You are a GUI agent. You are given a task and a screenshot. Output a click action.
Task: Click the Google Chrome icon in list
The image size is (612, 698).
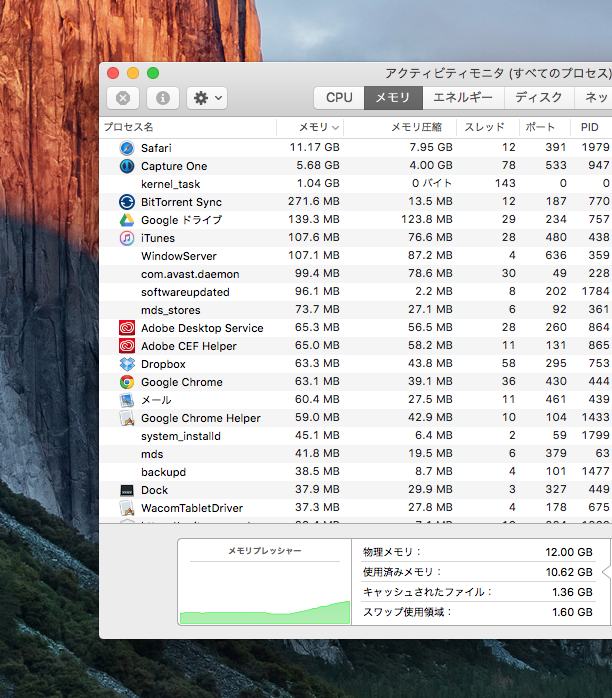(127, 382)
